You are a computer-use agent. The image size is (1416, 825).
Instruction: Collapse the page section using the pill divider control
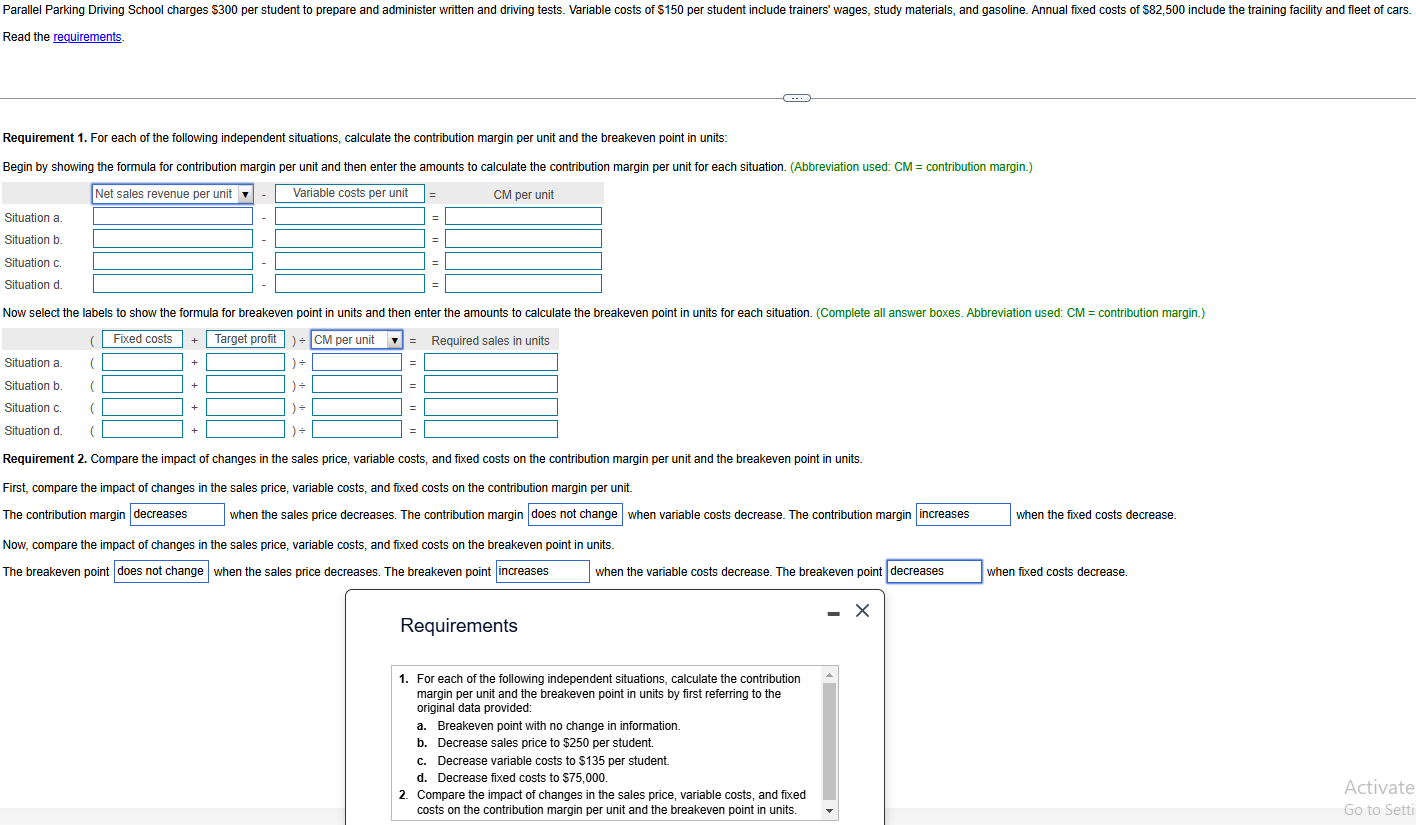point(795,97)
